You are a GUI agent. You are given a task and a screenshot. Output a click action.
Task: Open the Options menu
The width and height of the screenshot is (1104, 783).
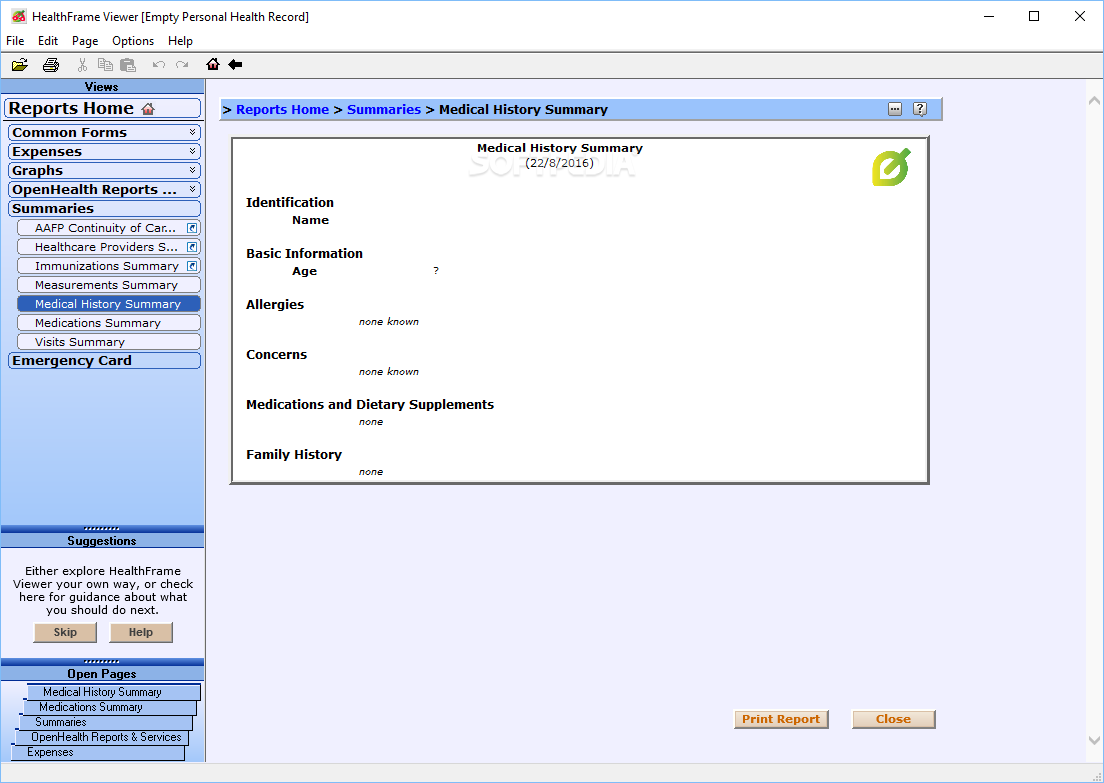pyautogui.click(x=133, y=41)
